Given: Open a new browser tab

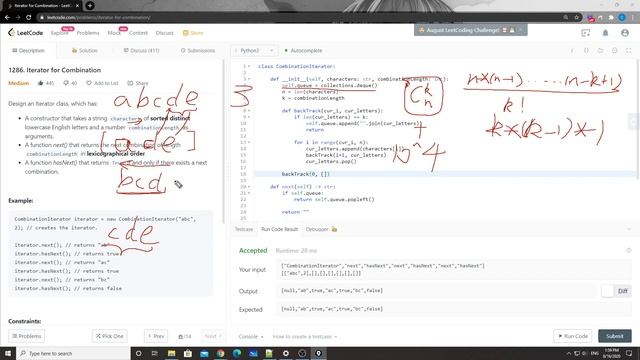Looking at the screenshot, I should (90, 6).
